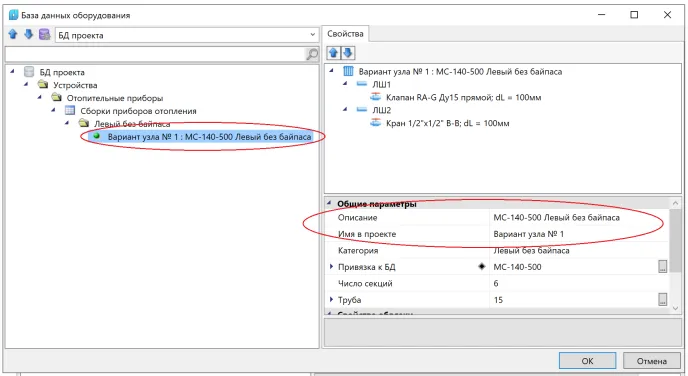Click the Описание value field

click(579, 217)
